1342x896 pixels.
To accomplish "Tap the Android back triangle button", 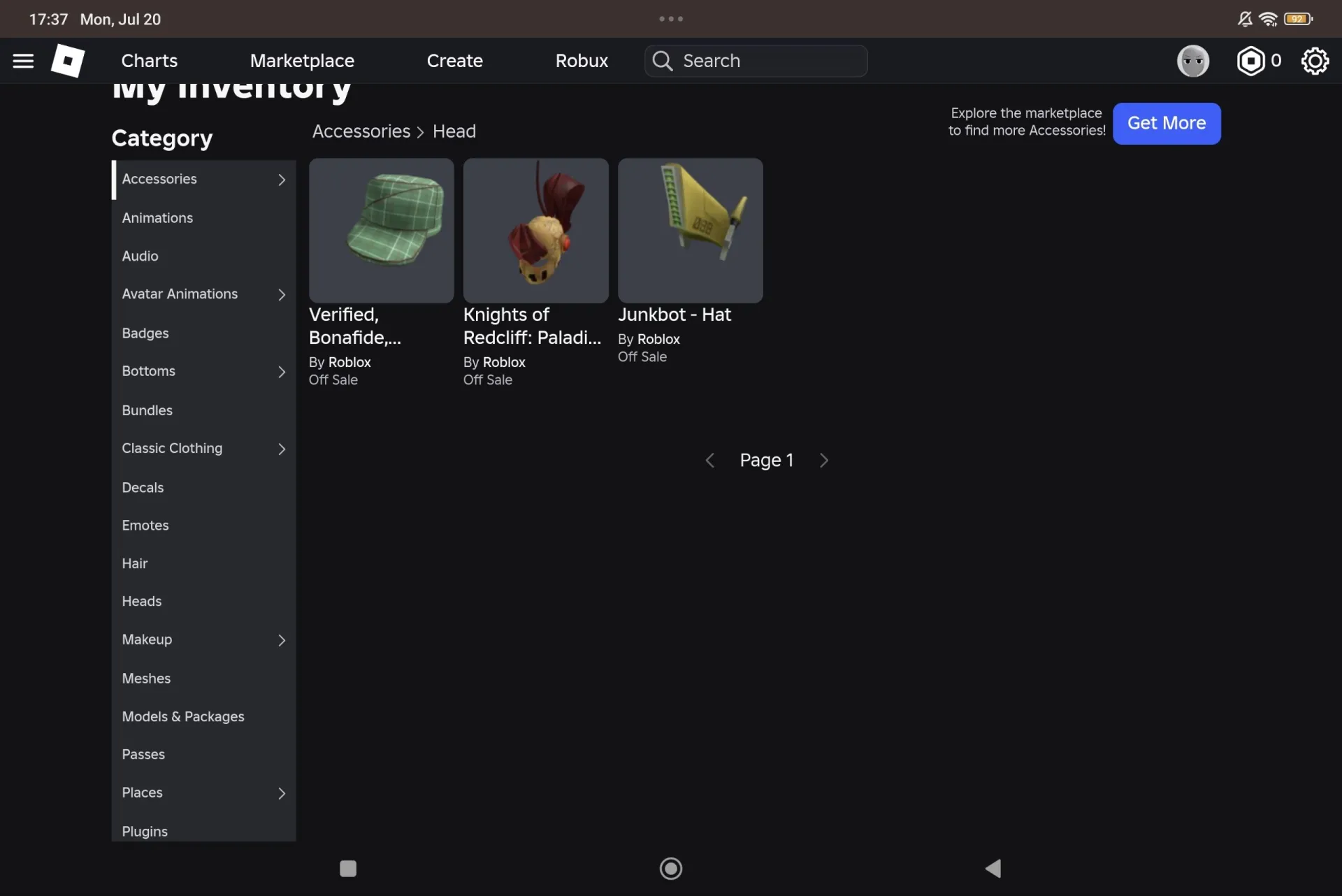I will click(993, 868).
